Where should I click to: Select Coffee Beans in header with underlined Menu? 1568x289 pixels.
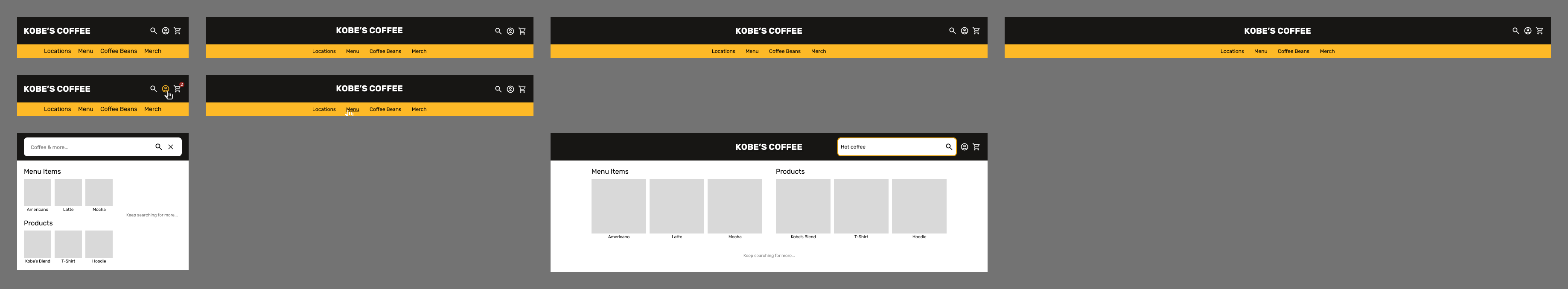point(385,110)
